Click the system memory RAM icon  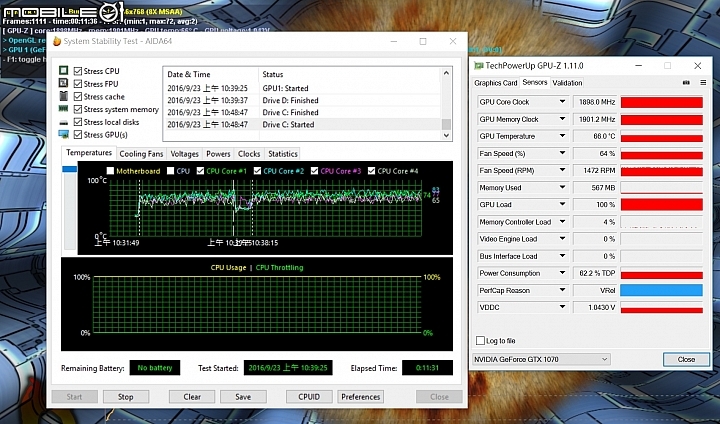tap(63, 109)
